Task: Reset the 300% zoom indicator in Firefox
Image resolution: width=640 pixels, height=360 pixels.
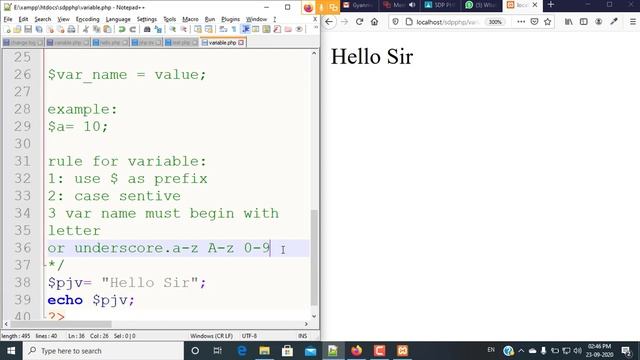Action: [x=495, y=22]
